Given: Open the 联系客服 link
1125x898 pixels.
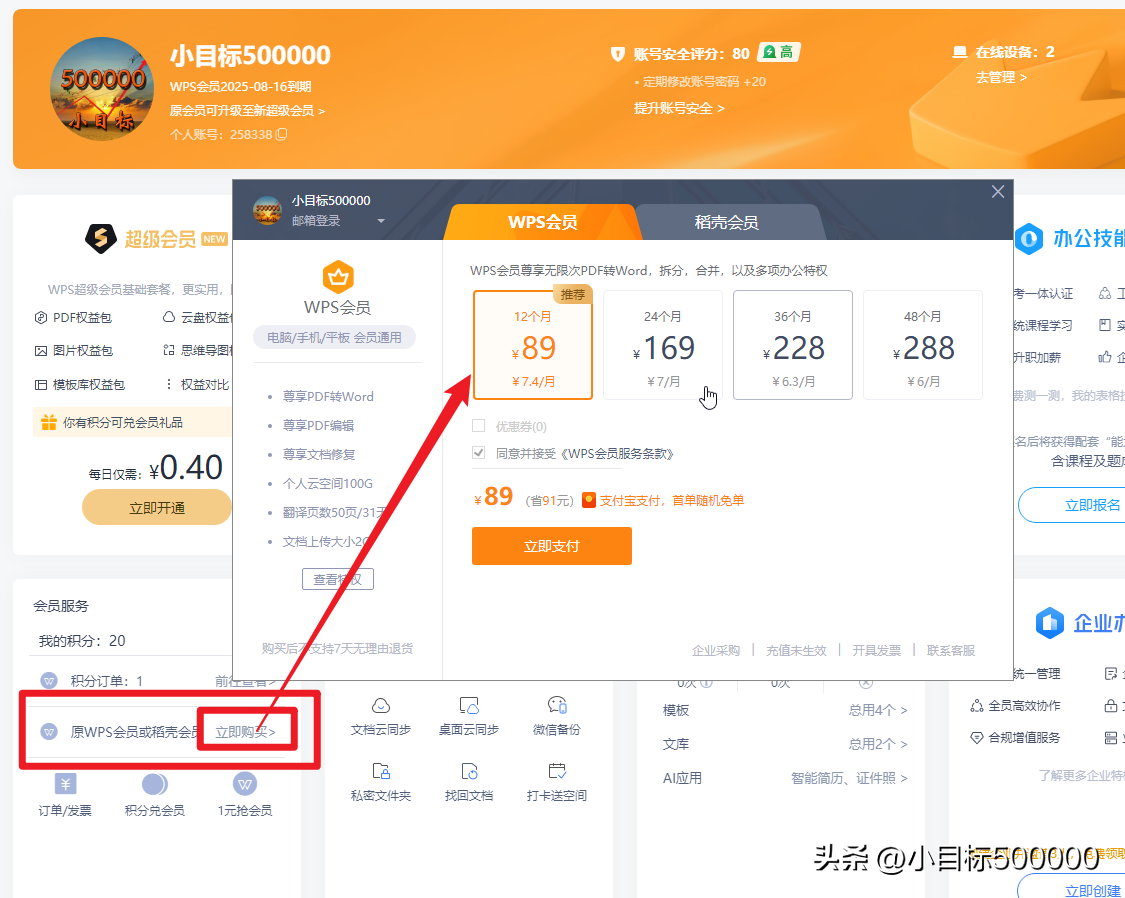Looking at the screenshot, I should pos(951,651).
